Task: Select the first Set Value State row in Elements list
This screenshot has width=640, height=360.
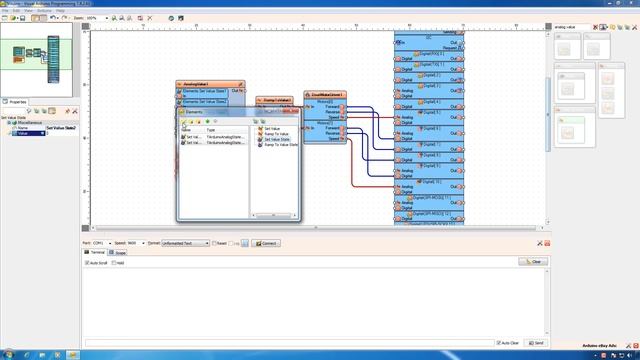Action: [213, 137]
